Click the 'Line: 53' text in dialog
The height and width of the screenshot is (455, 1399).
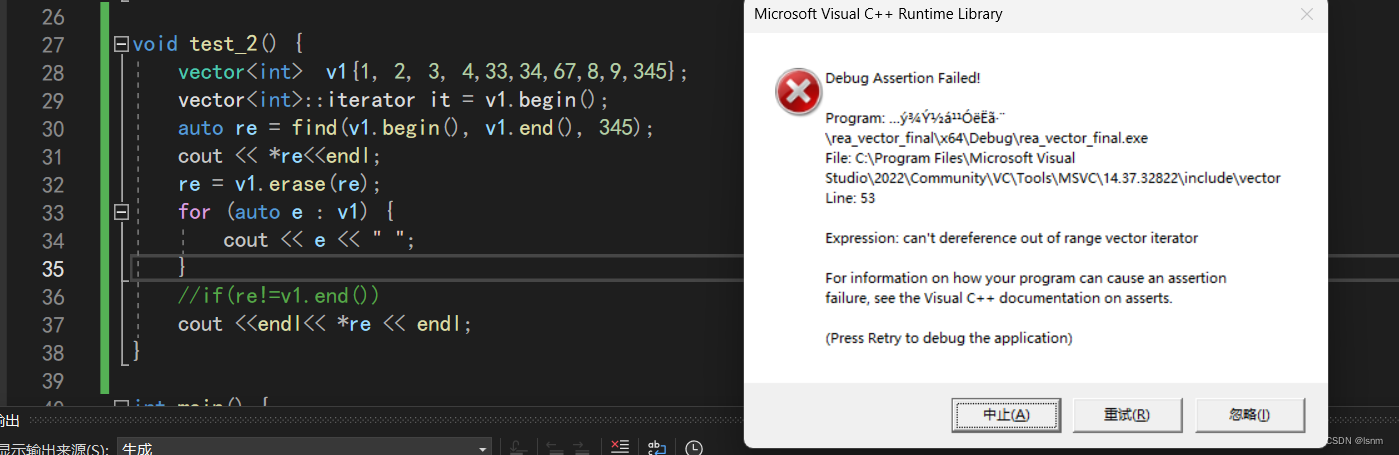pos(850,198)
